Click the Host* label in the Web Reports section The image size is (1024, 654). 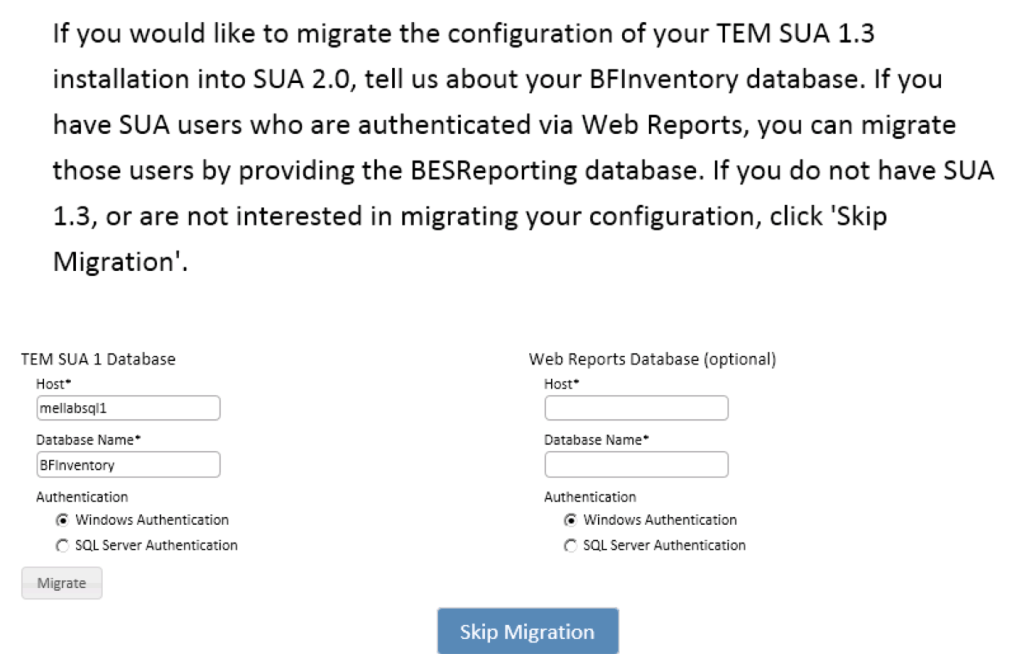(x=562, y=383)
